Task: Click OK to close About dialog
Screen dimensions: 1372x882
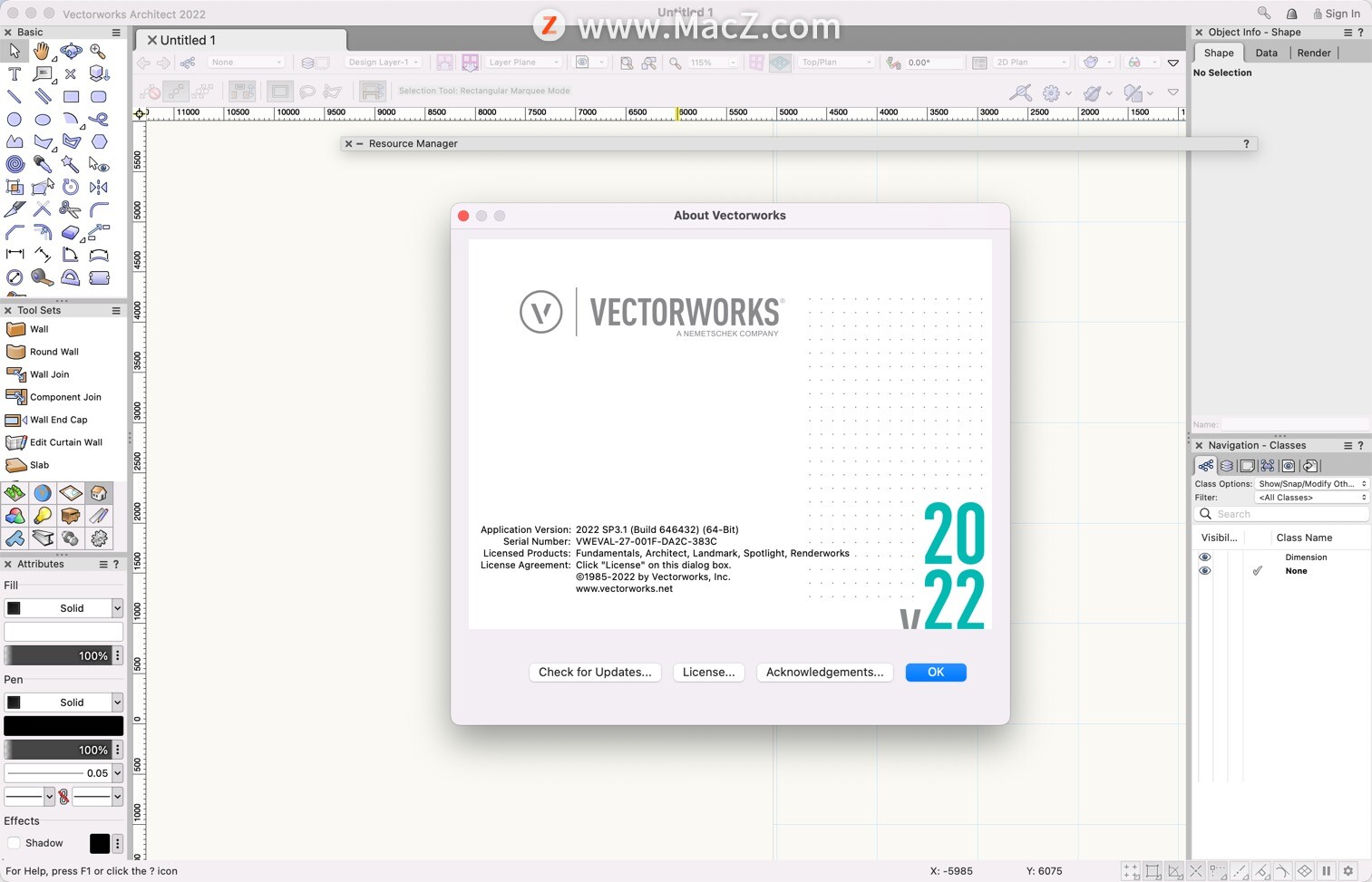Action: pyautogui.click(x=936, y=672)
